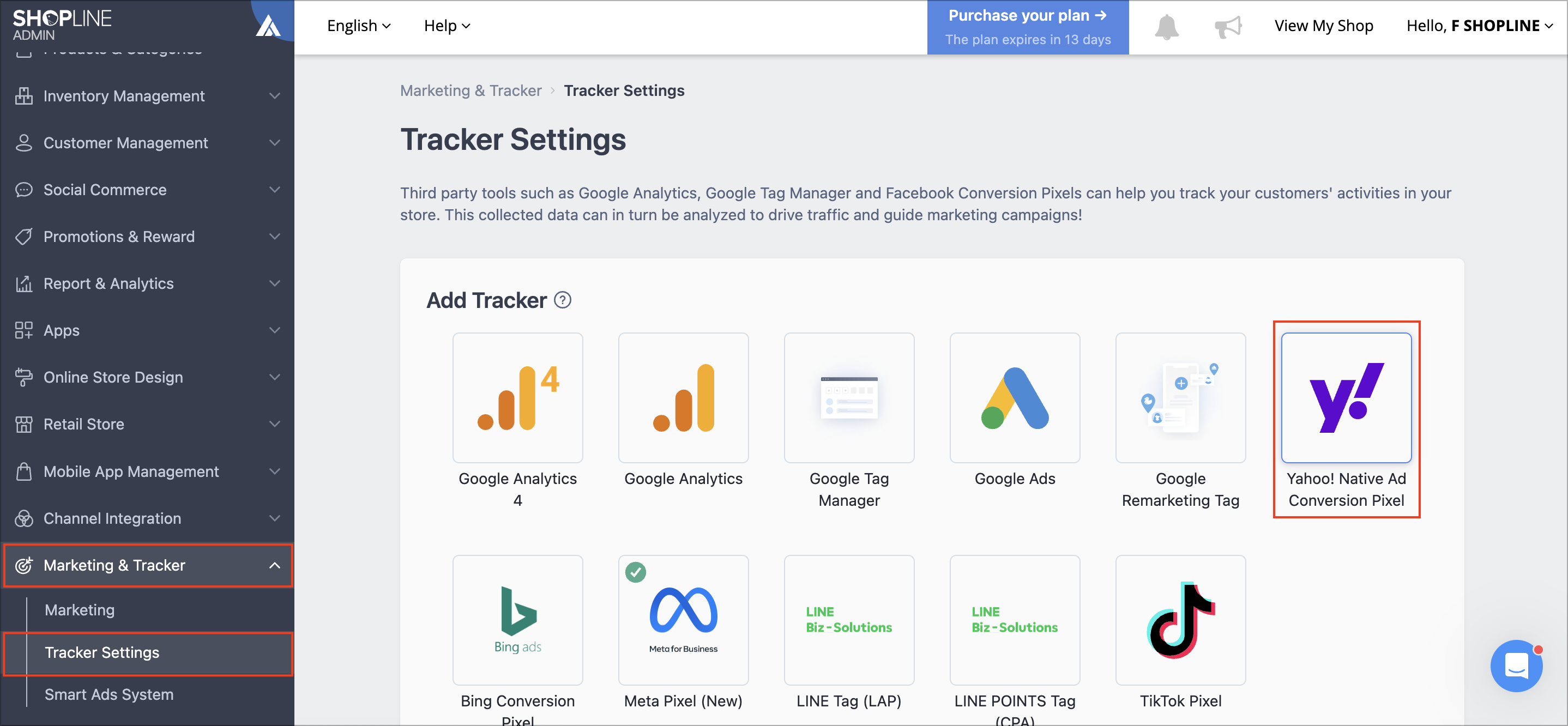Click the Apps grid icon in sidebar
1568x726 pixels.
point(24,330)
